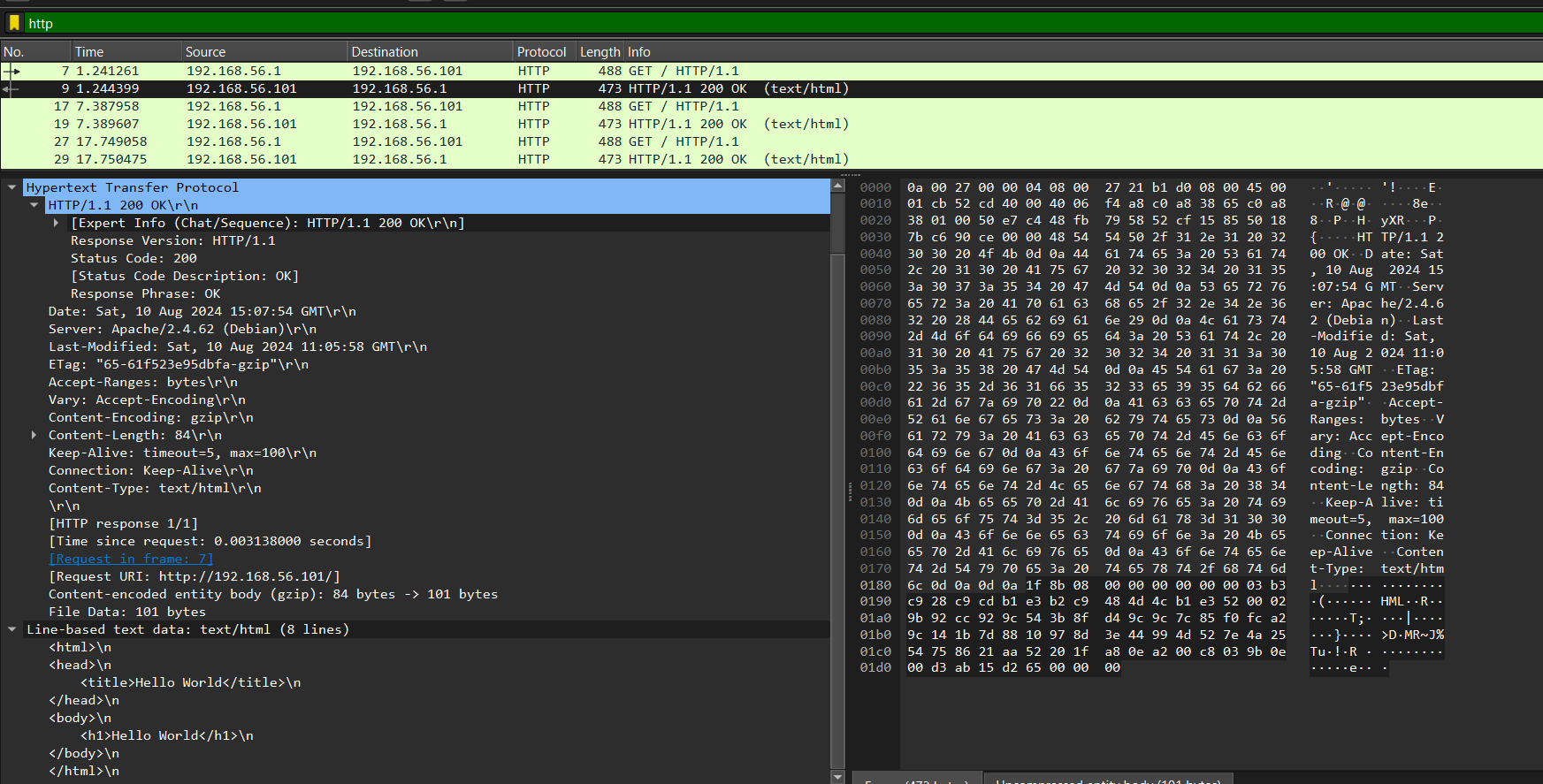The height and width of the screenshot is (784, 1543).
Task: Select the Accept-Ranges: bytes row
Action: (x=416, y=382)
